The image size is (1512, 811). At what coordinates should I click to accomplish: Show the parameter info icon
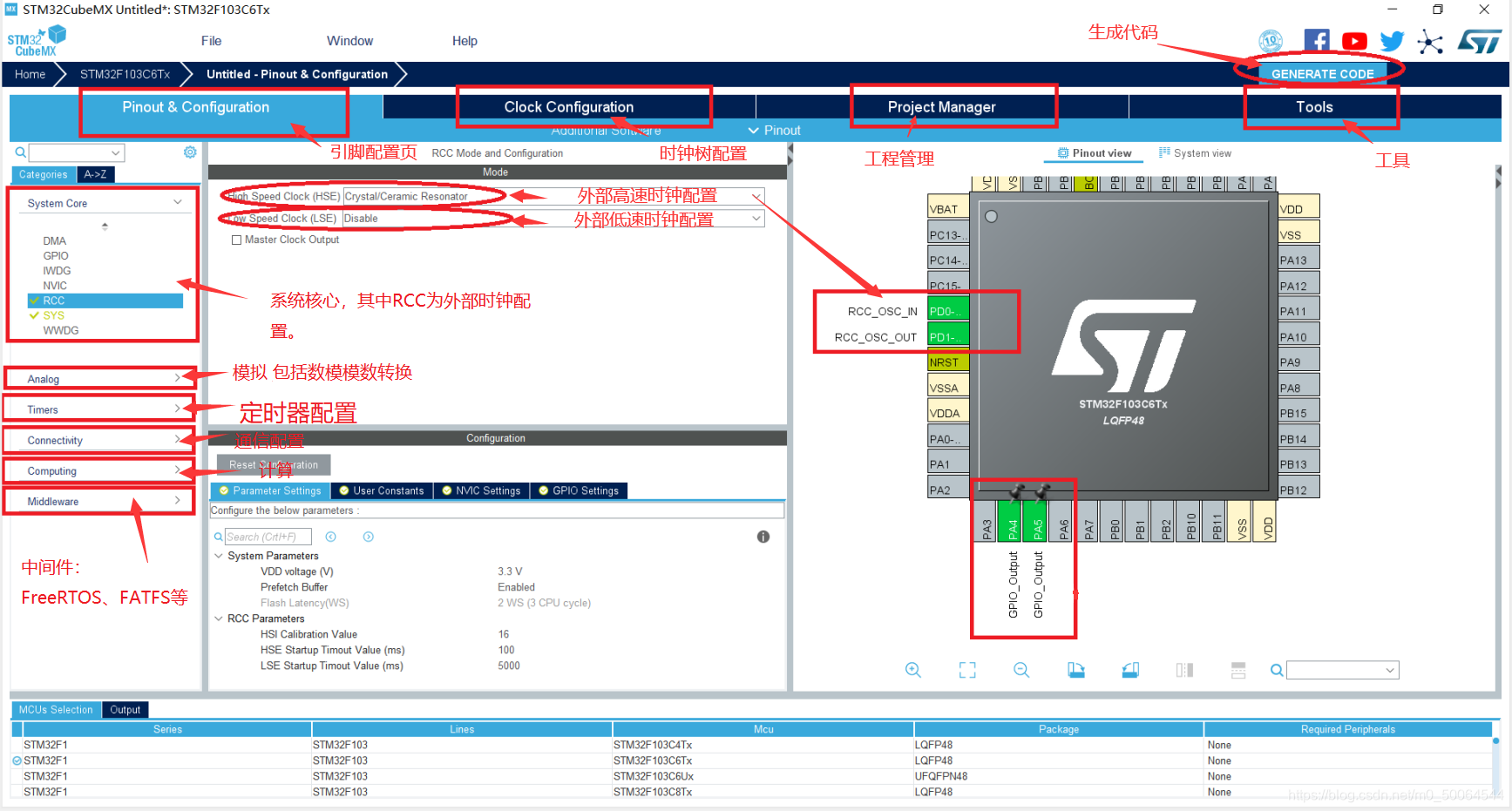(763, 537)
